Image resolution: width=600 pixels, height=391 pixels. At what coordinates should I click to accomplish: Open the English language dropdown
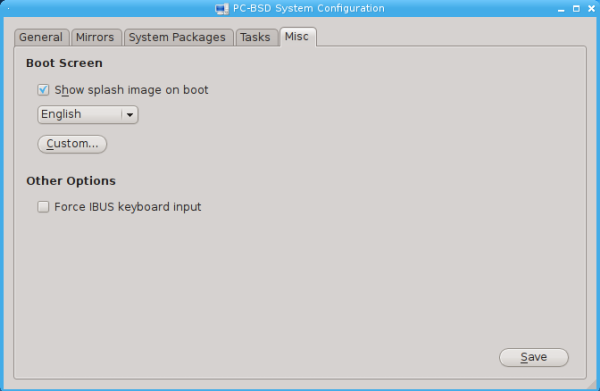(88, 114)
